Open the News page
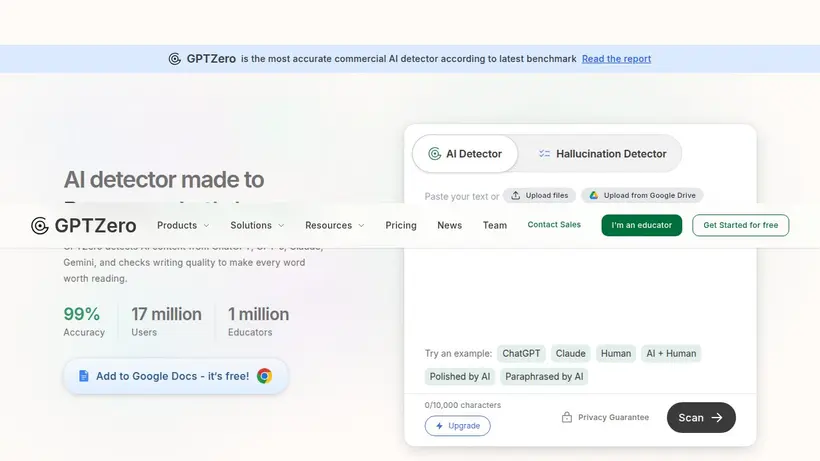Viewport: 820px width, 461px height. 450,225
